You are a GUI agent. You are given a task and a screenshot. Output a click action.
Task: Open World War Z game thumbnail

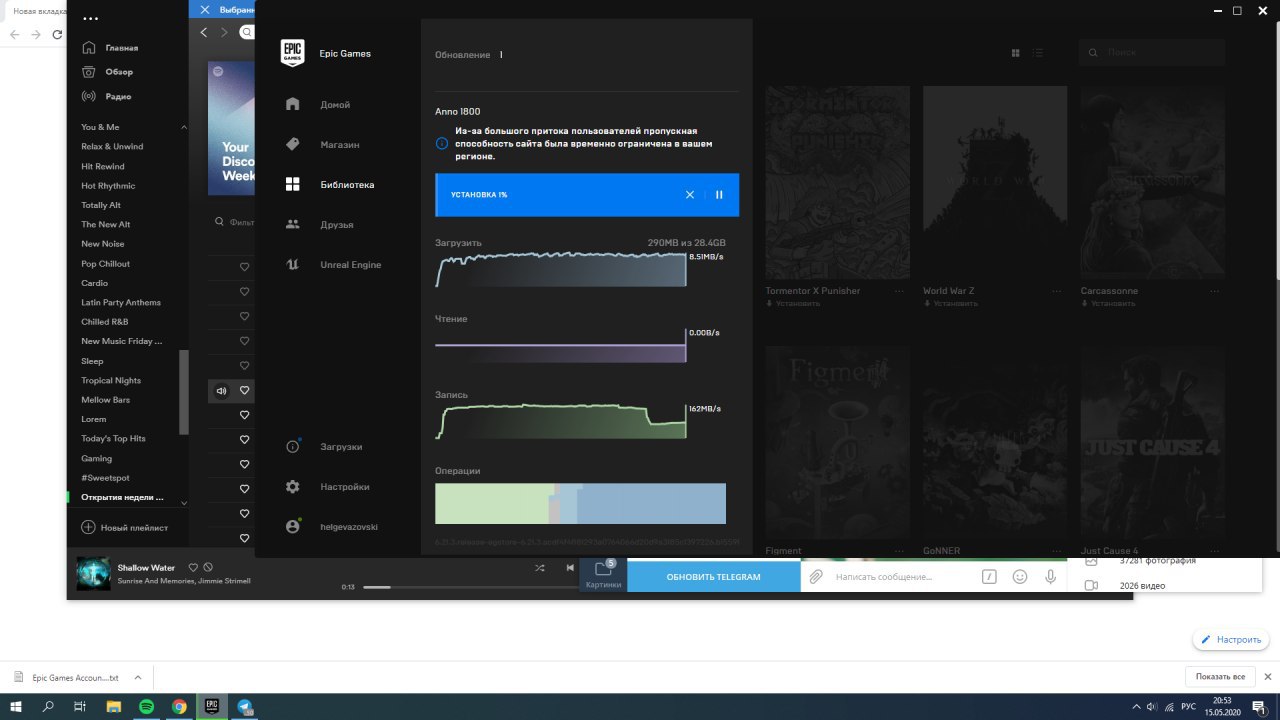coord(995,182)
